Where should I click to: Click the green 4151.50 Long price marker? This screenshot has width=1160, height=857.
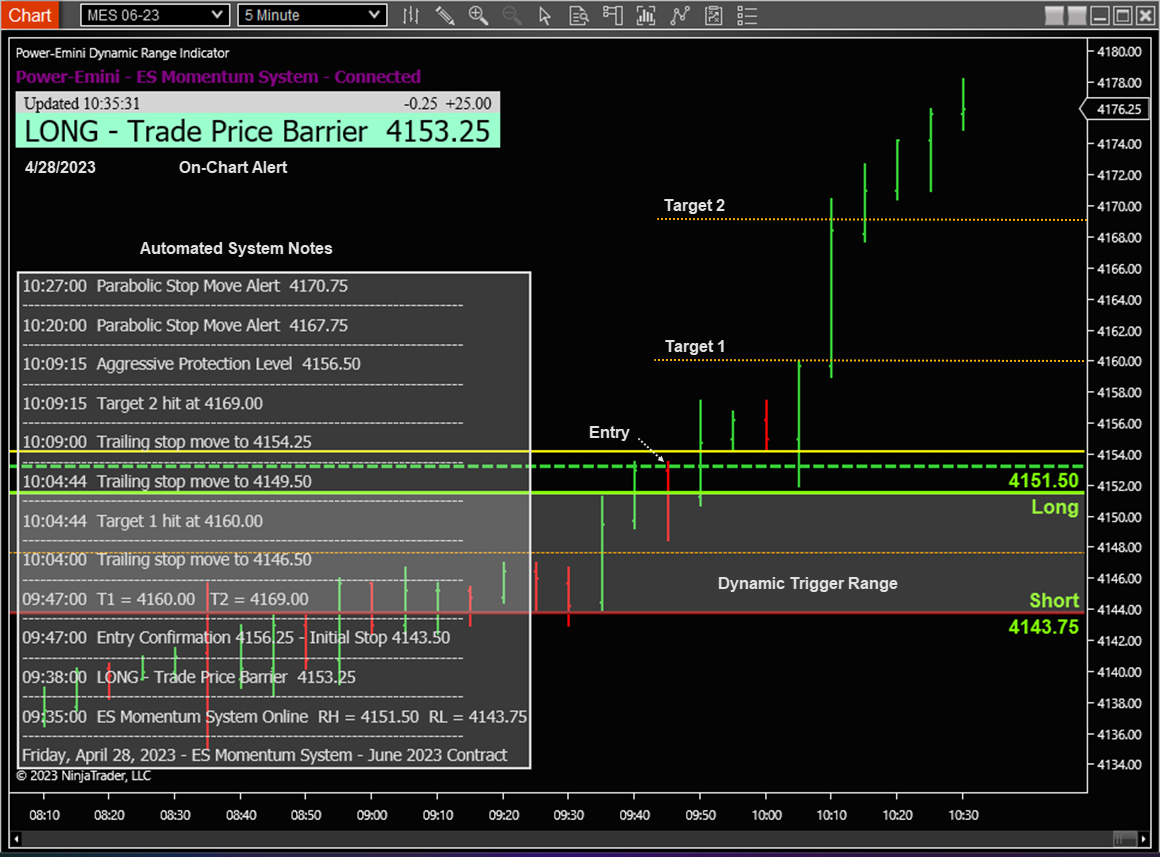1043,481
